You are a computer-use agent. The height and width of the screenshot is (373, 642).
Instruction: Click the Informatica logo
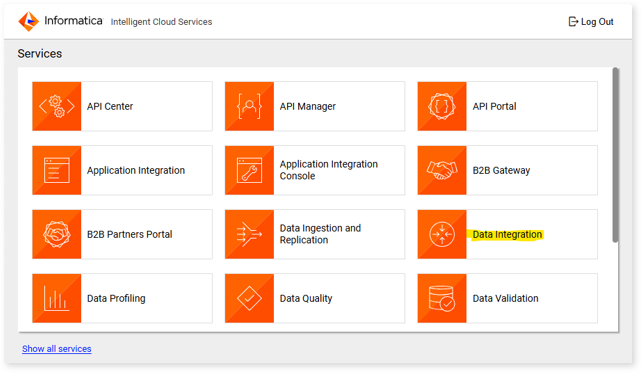(61, 21)
